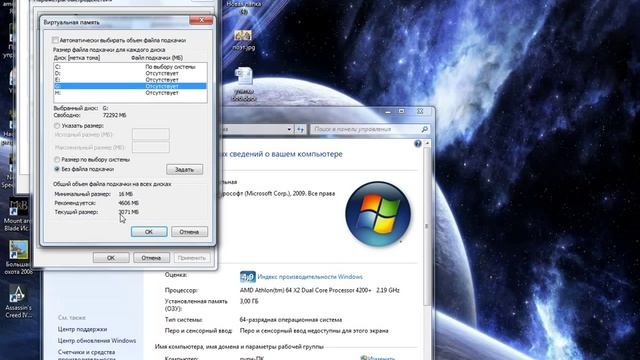This screenshot has width=640, height=360.
Task: Click the 'Максимальный размер (МБ)' input field
Action: point(151,147)
